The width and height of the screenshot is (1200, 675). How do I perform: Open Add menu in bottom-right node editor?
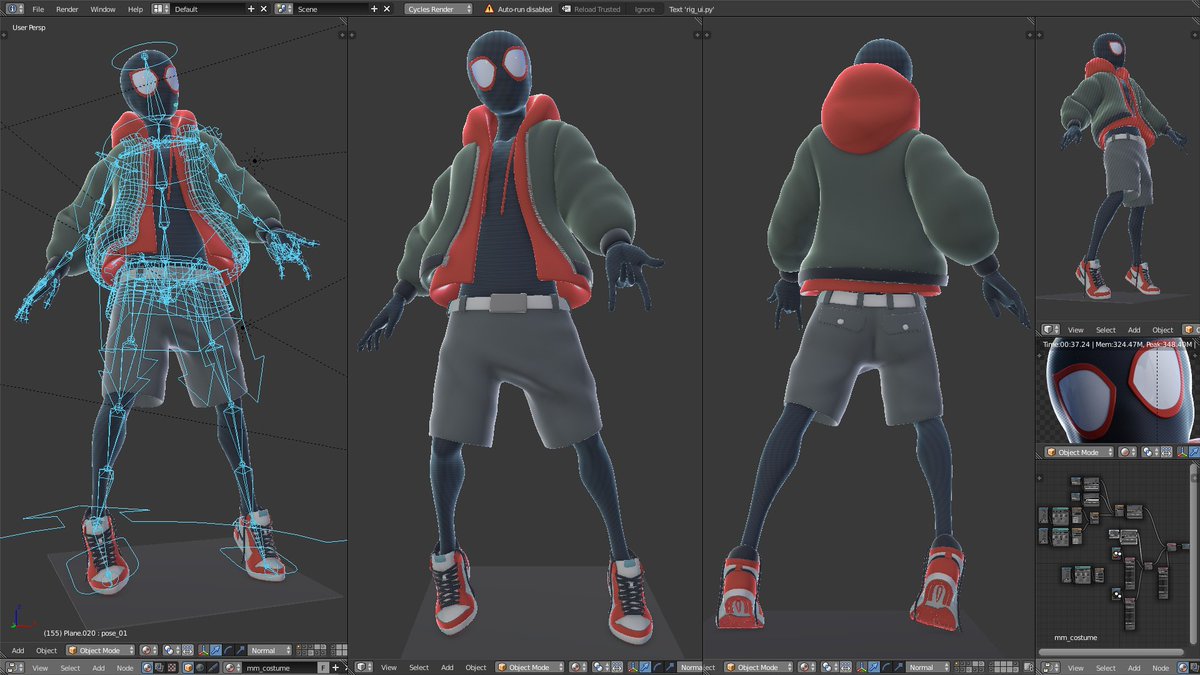tap(1134, 668)
